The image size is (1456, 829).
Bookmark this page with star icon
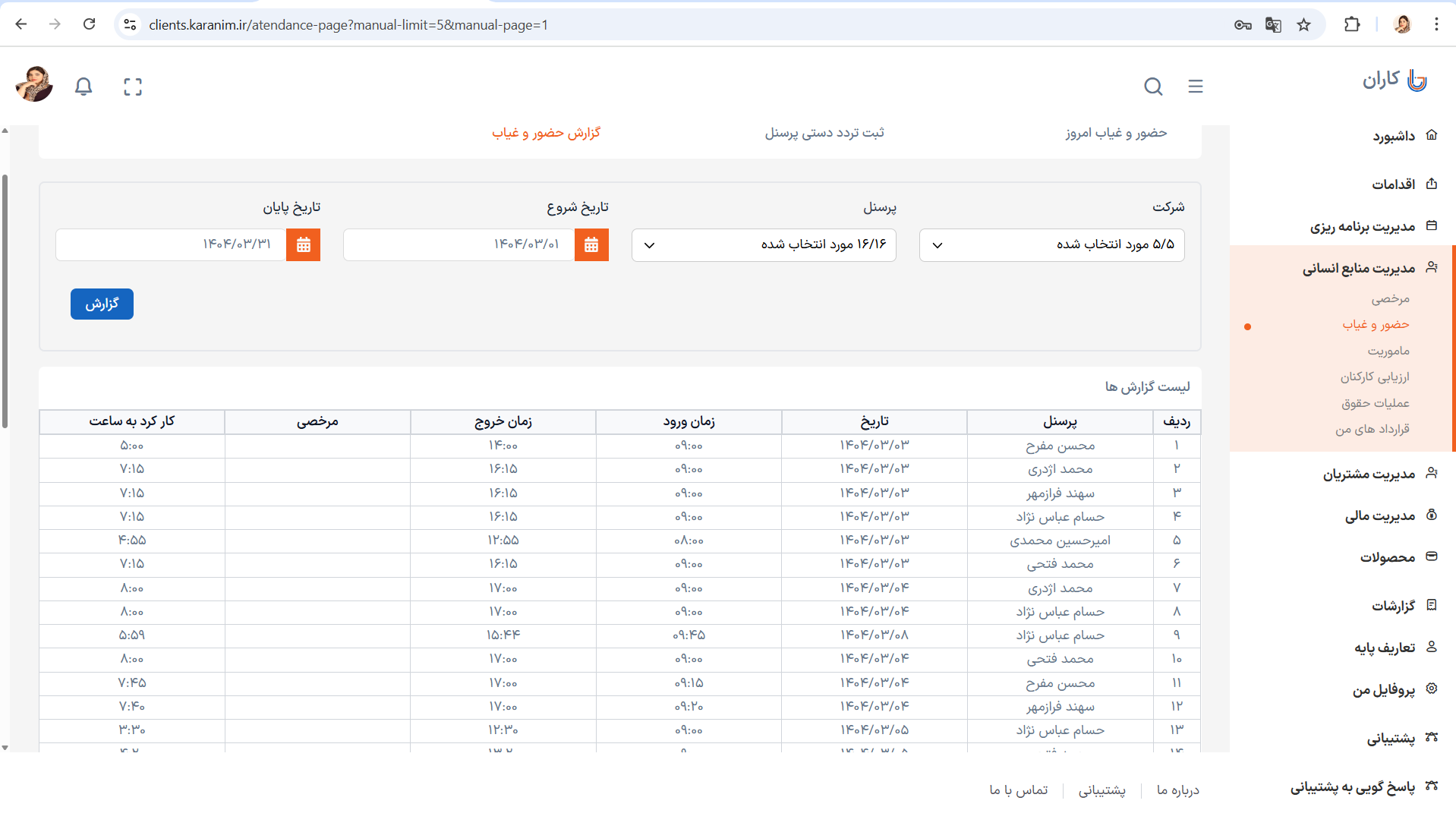1303,25
